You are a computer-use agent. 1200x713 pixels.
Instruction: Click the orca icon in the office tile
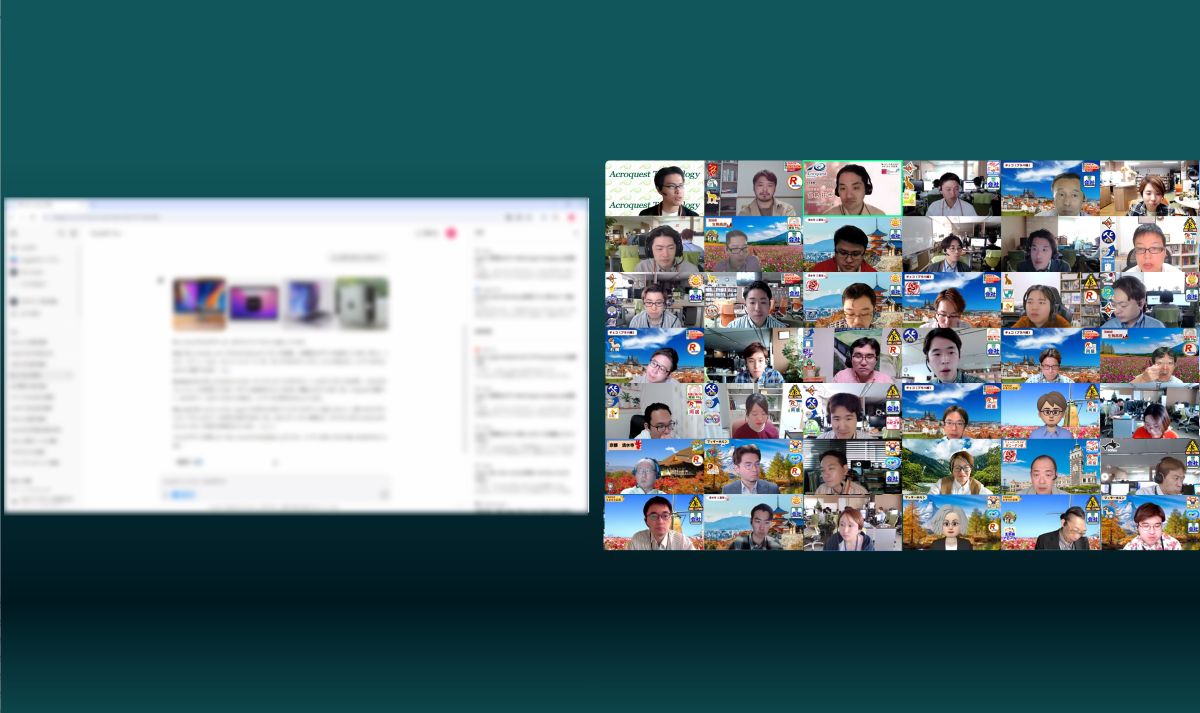point(1110,447)
